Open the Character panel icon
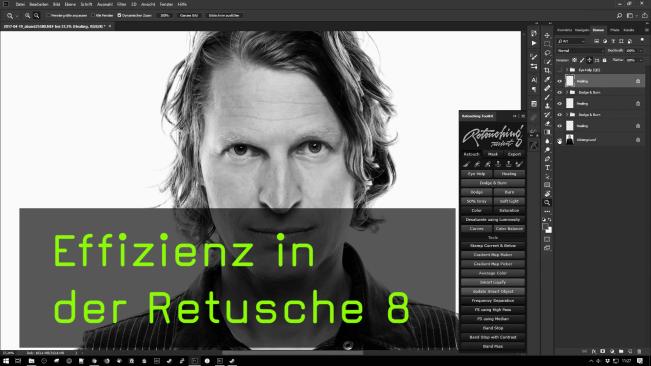Image resolution: width=651 pixels, height=366 pixels. pos(534,80)
